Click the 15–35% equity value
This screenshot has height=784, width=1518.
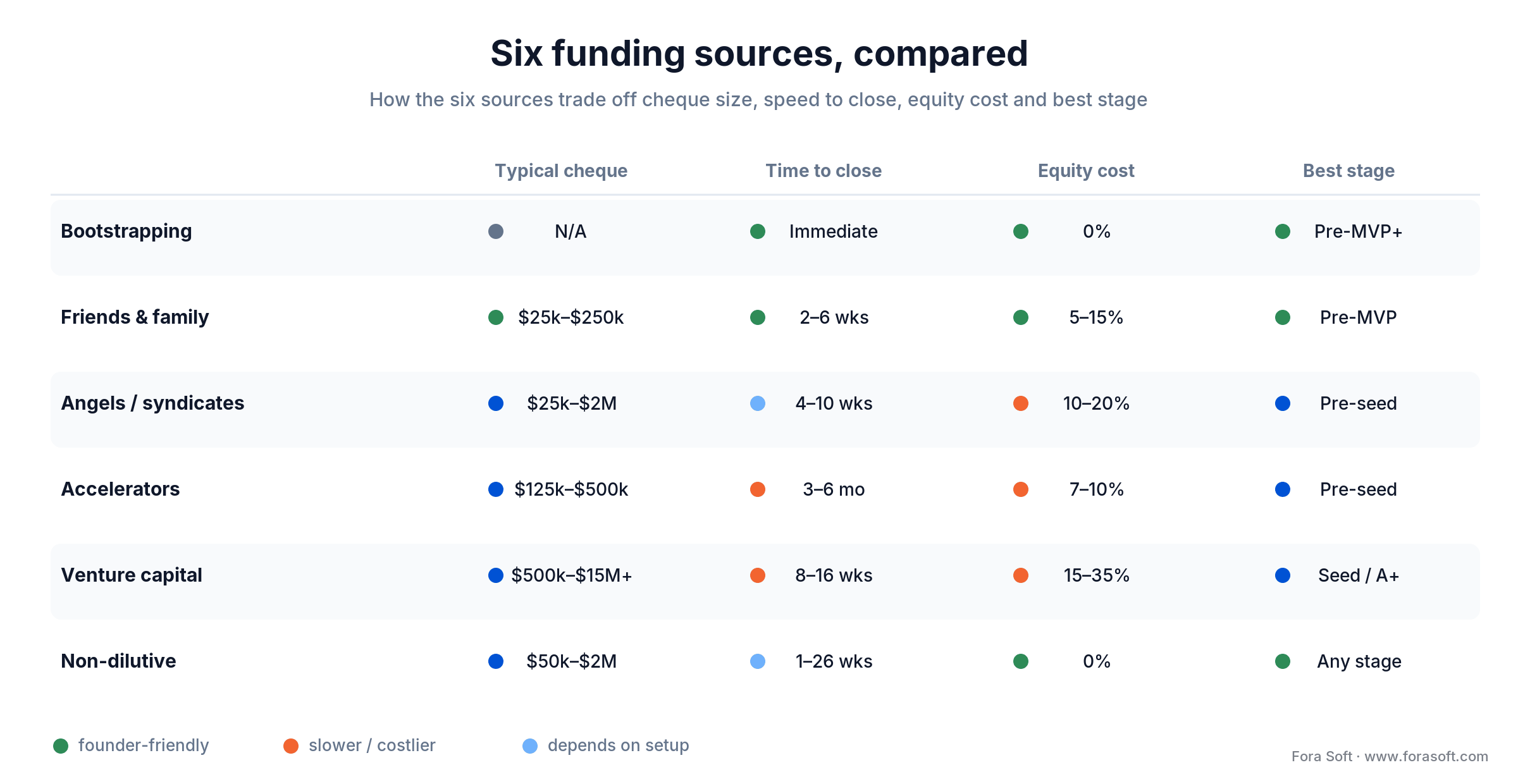point(1096,575)
